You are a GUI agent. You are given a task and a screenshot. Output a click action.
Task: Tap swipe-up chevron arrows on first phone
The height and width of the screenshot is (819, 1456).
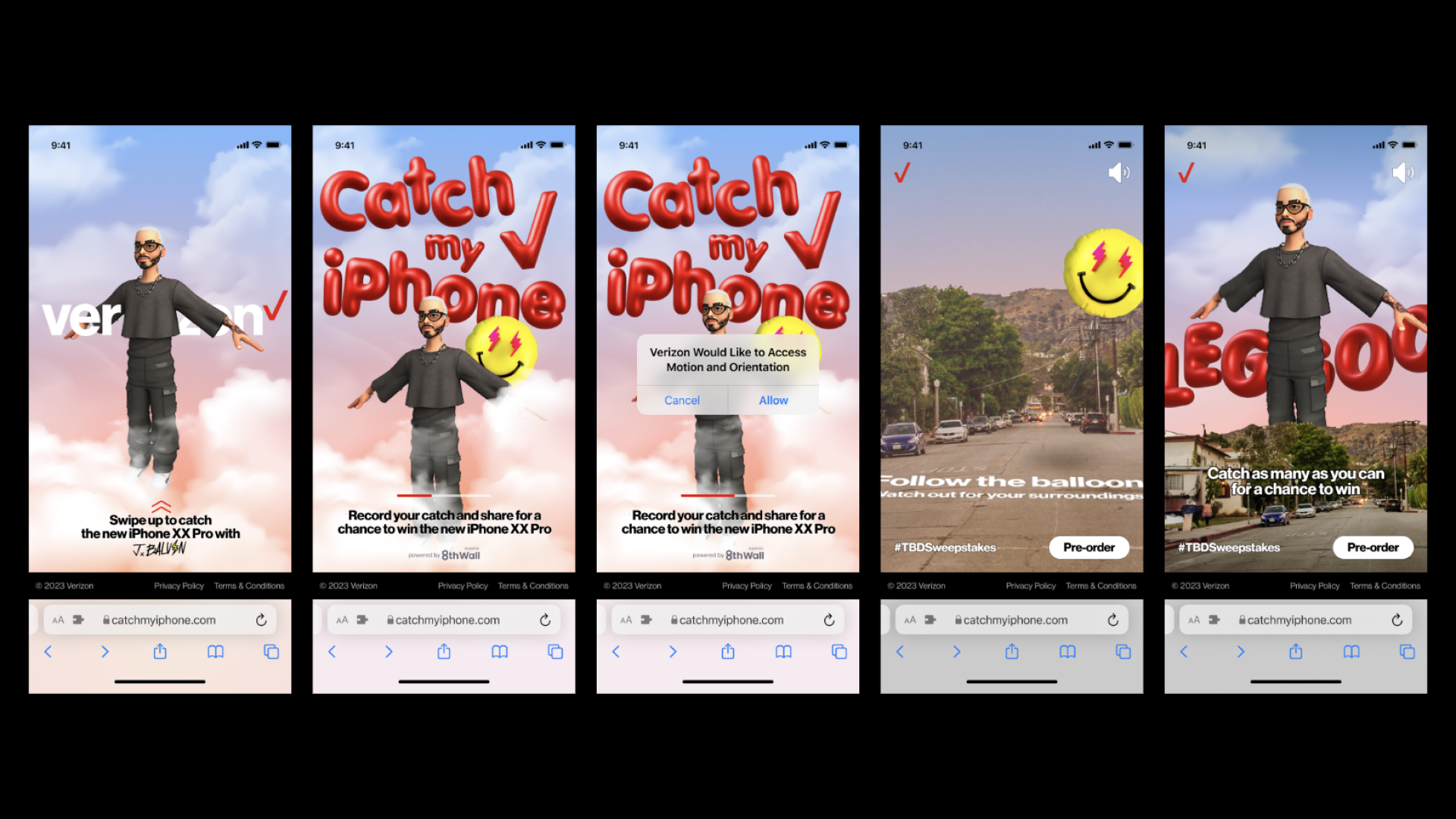161,507
